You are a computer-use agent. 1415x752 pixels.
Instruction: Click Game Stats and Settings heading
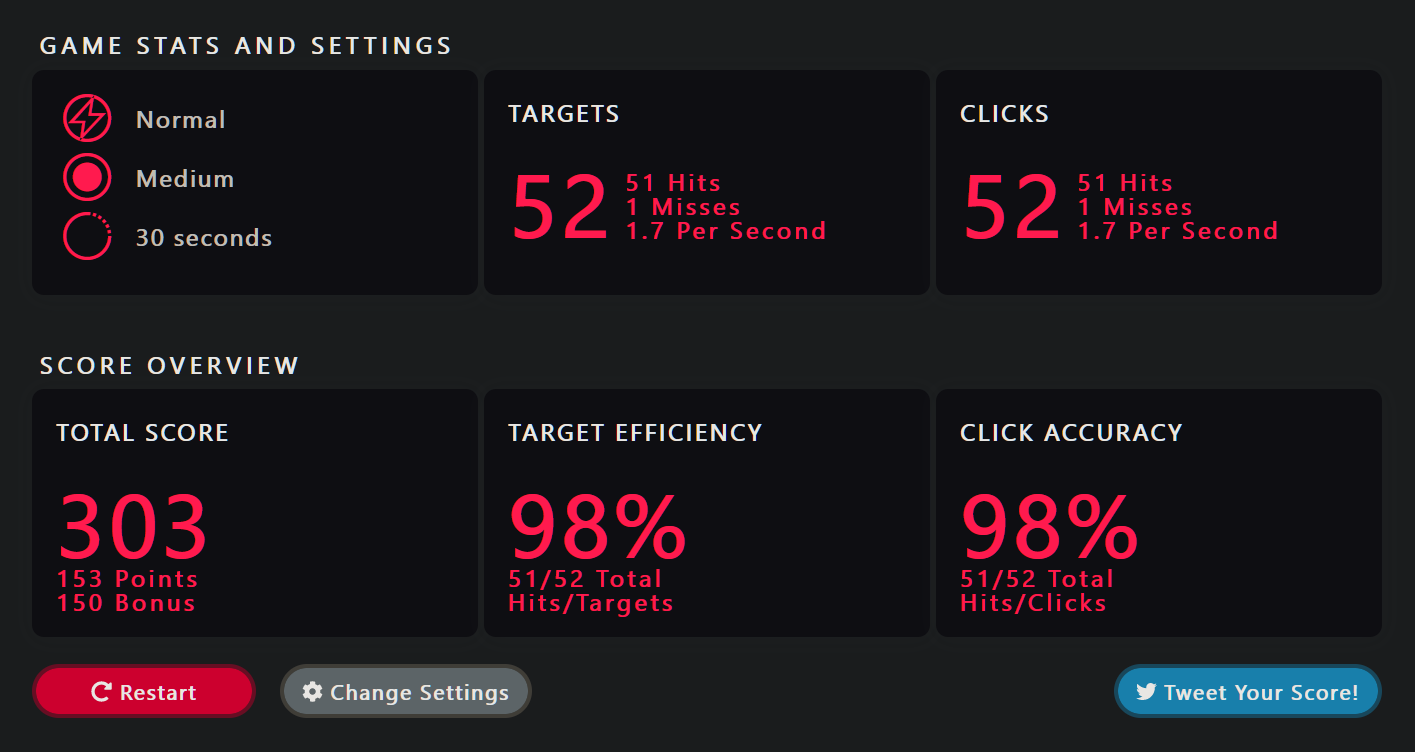coord(246,46)
